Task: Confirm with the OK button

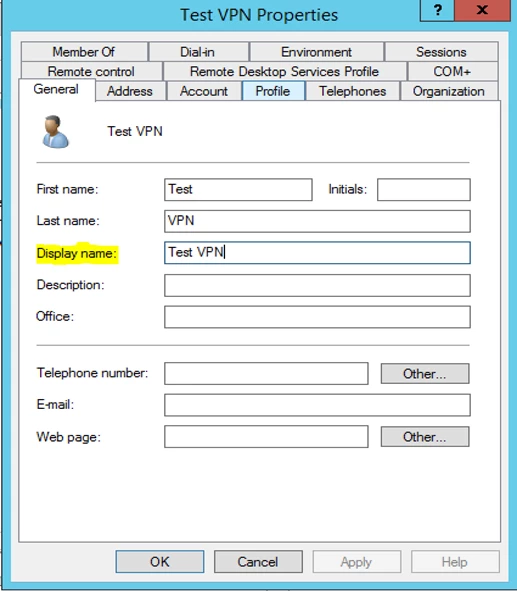Action: (160, 562)
